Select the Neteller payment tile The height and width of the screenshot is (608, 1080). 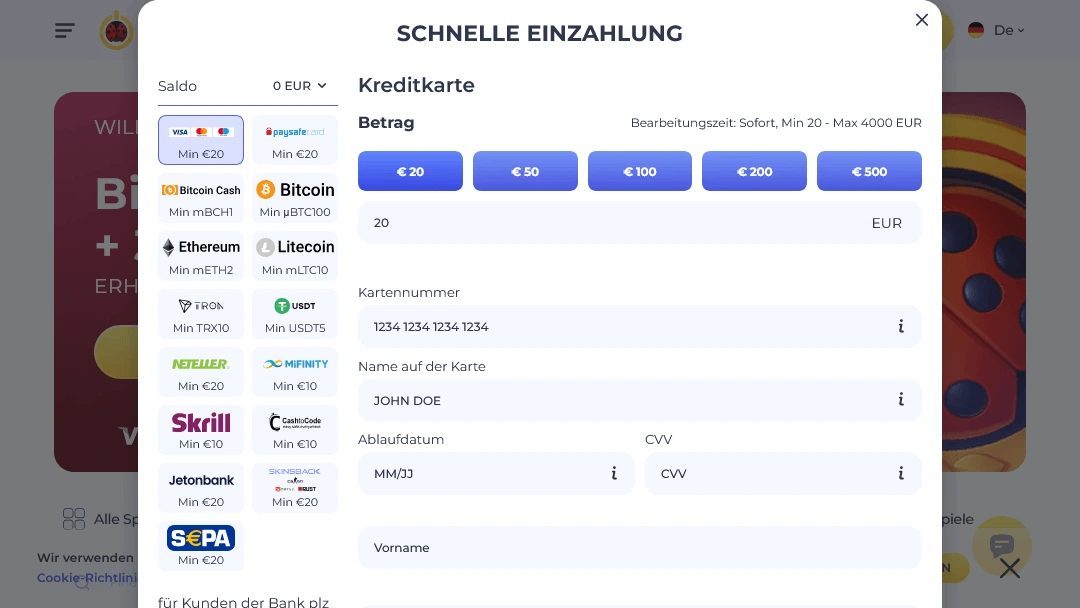pyautogui.click(x=201, y=372)
